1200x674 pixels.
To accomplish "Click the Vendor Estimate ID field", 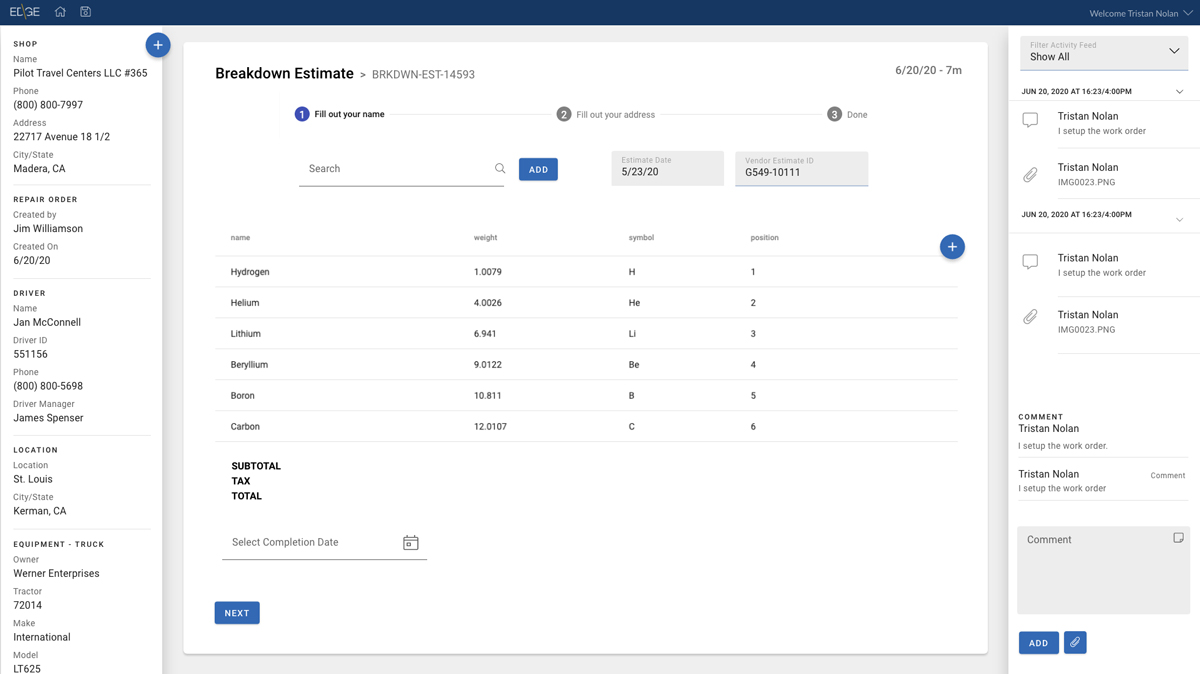I will coord(801,169).
